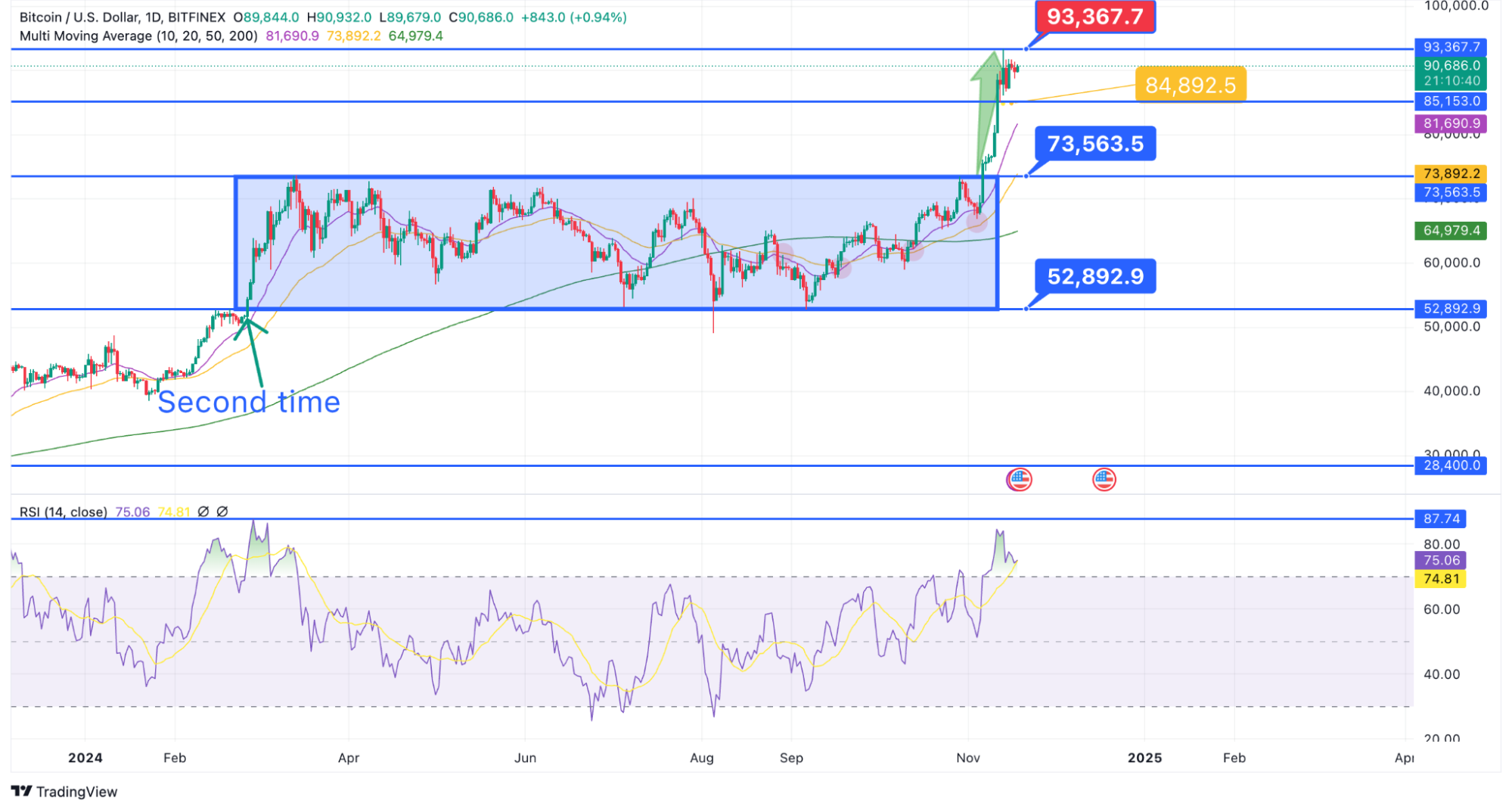Open the Multi Moving Average indicator legend
The image size is (1512, 809).
pos(138,36)
